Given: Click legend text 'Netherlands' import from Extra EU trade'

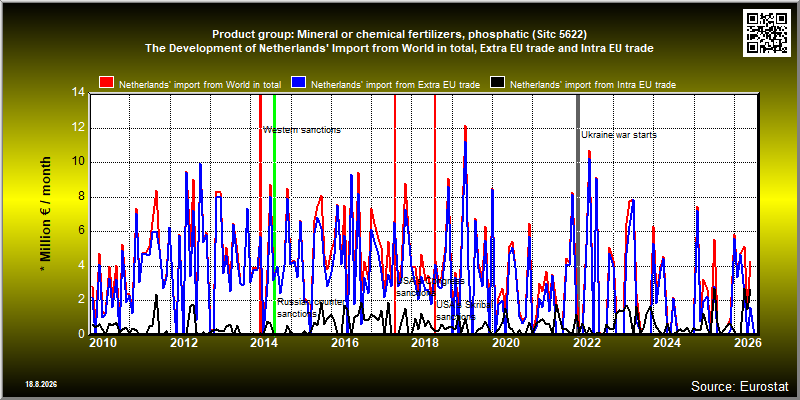Looking at the screenshot, I should (x=395, y=85).
